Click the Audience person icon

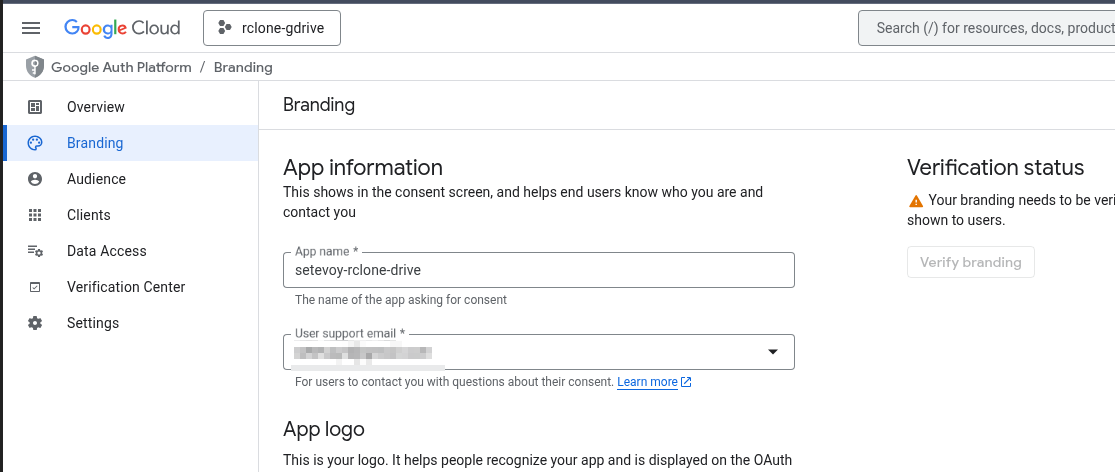(35, 179)
